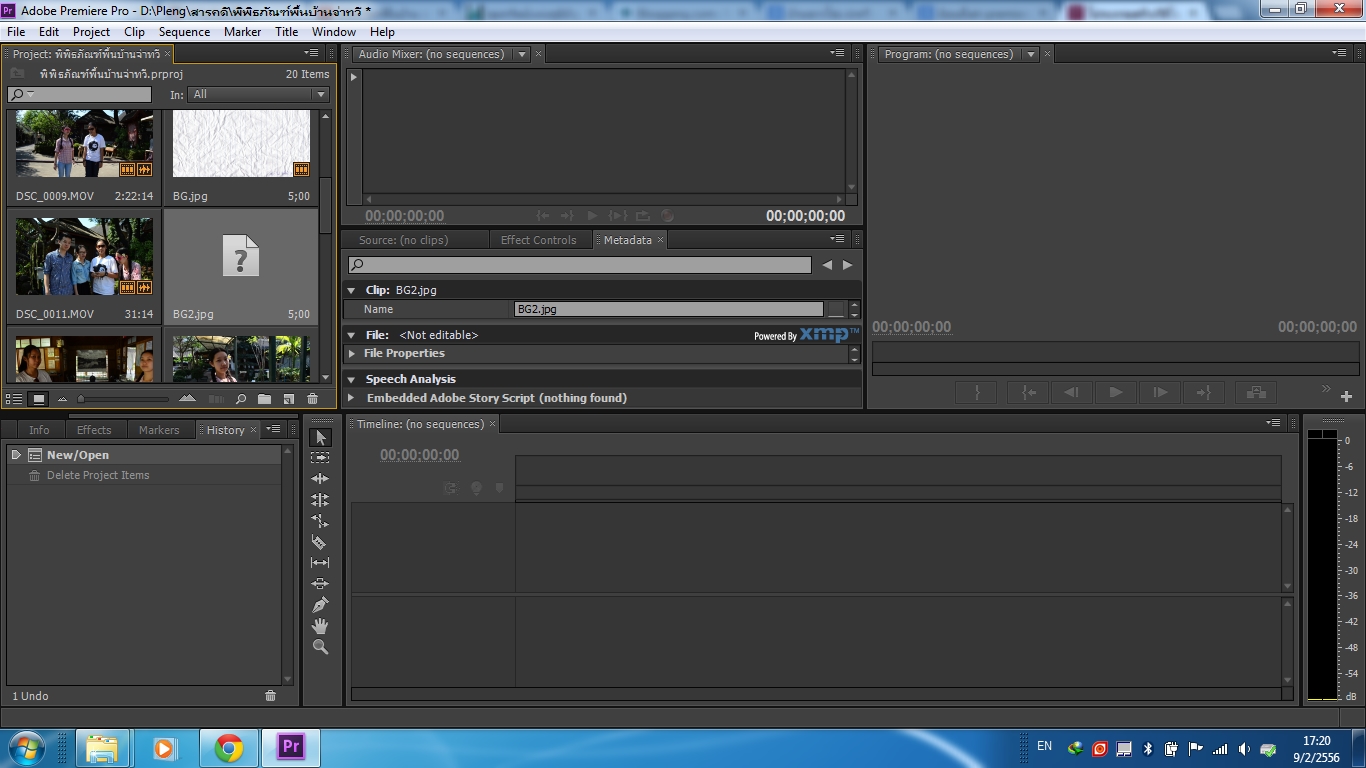This screenshot has height=768, width=1366.
Task: Open Windows Start menu
Action: (x=26, y=748)
